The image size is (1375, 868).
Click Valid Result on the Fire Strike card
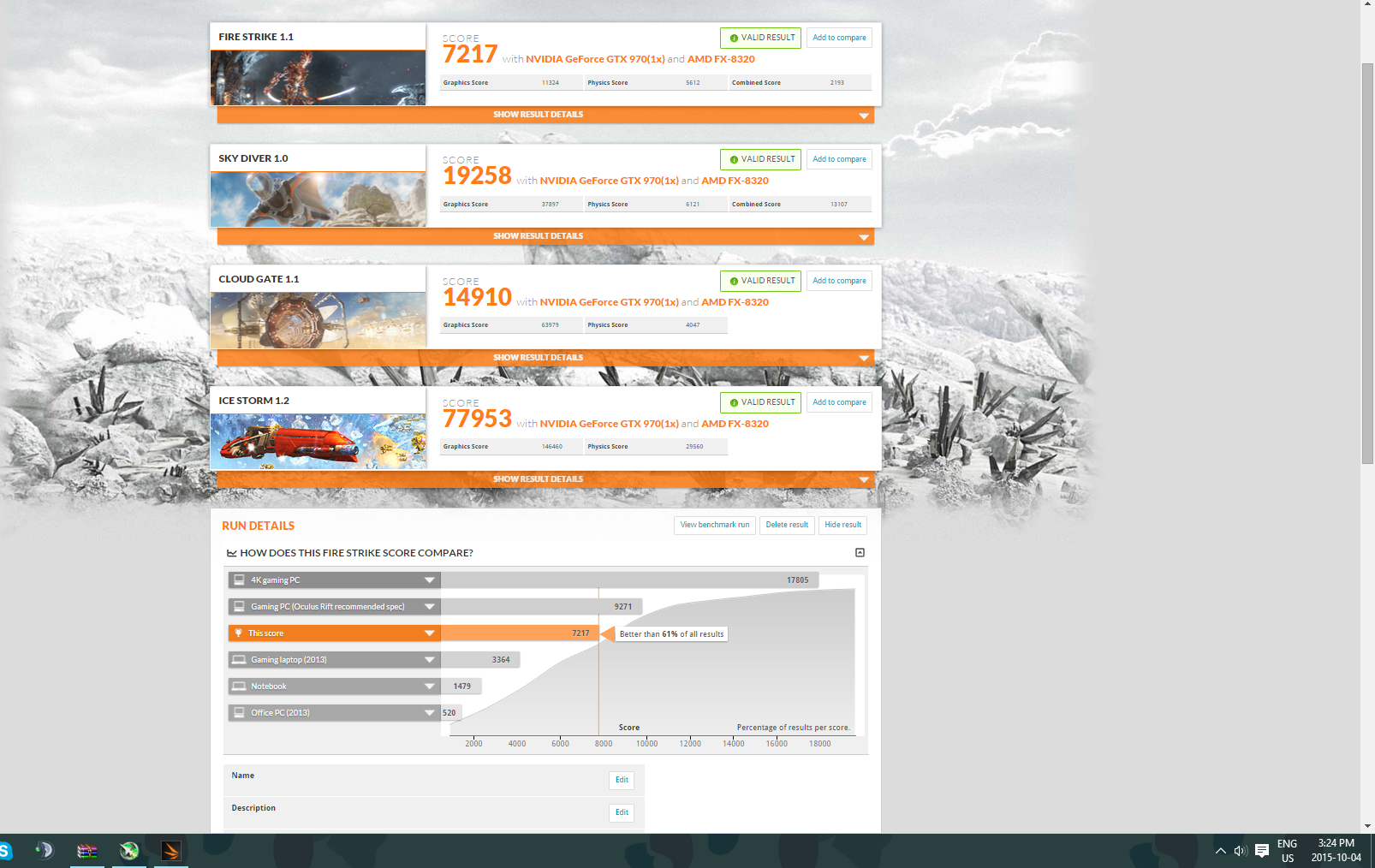click(x=760, y=38)
